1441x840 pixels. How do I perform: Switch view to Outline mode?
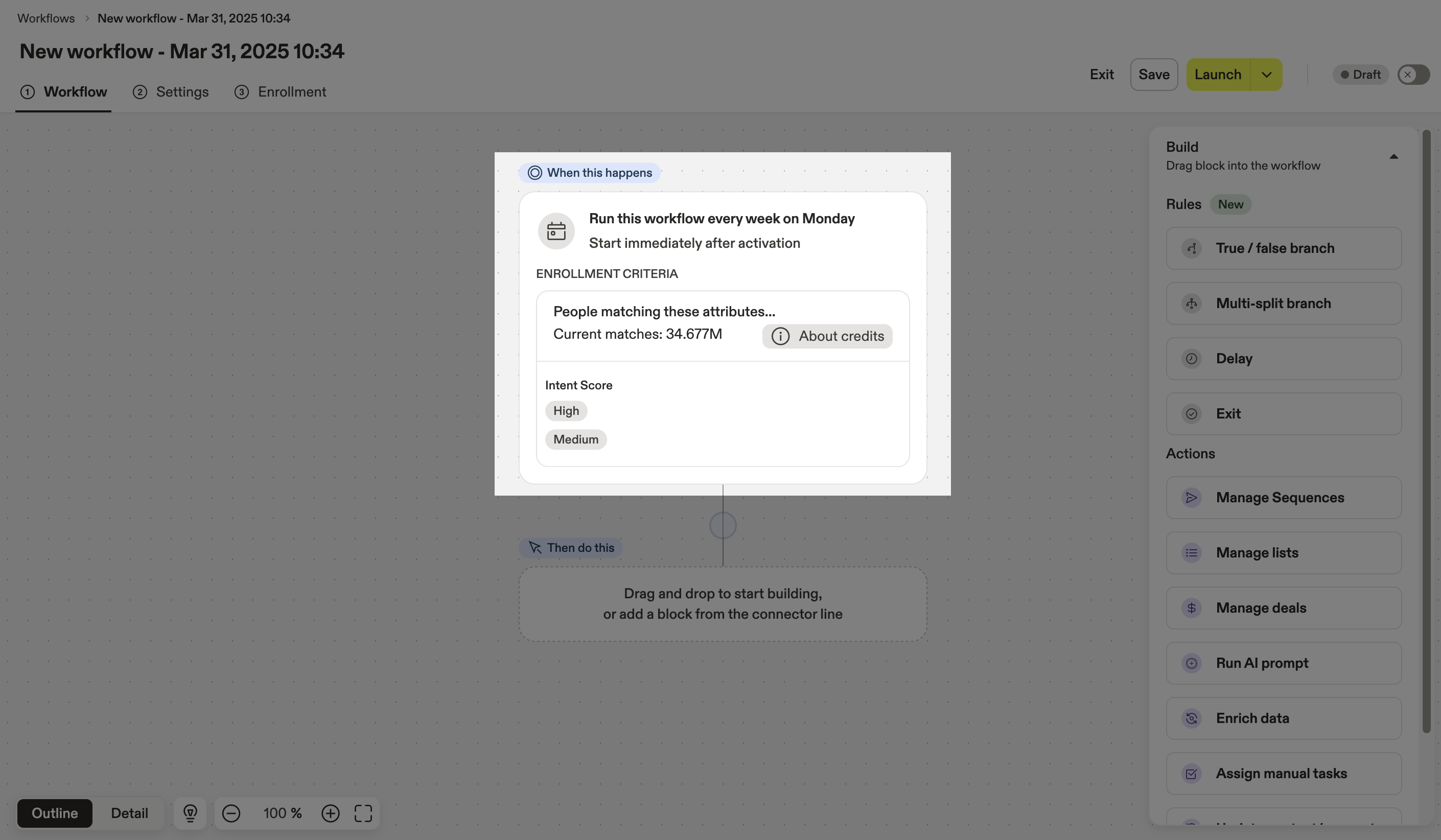pyautogui.click(x=55, y=813)
